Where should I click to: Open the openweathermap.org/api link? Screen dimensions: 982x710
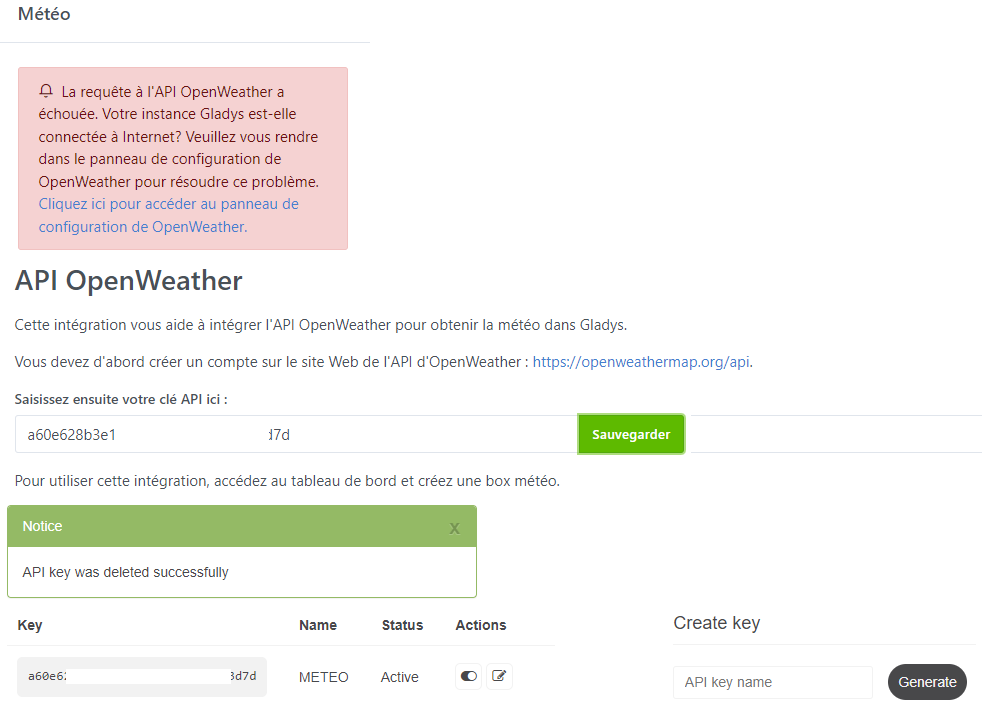(641, 362)
